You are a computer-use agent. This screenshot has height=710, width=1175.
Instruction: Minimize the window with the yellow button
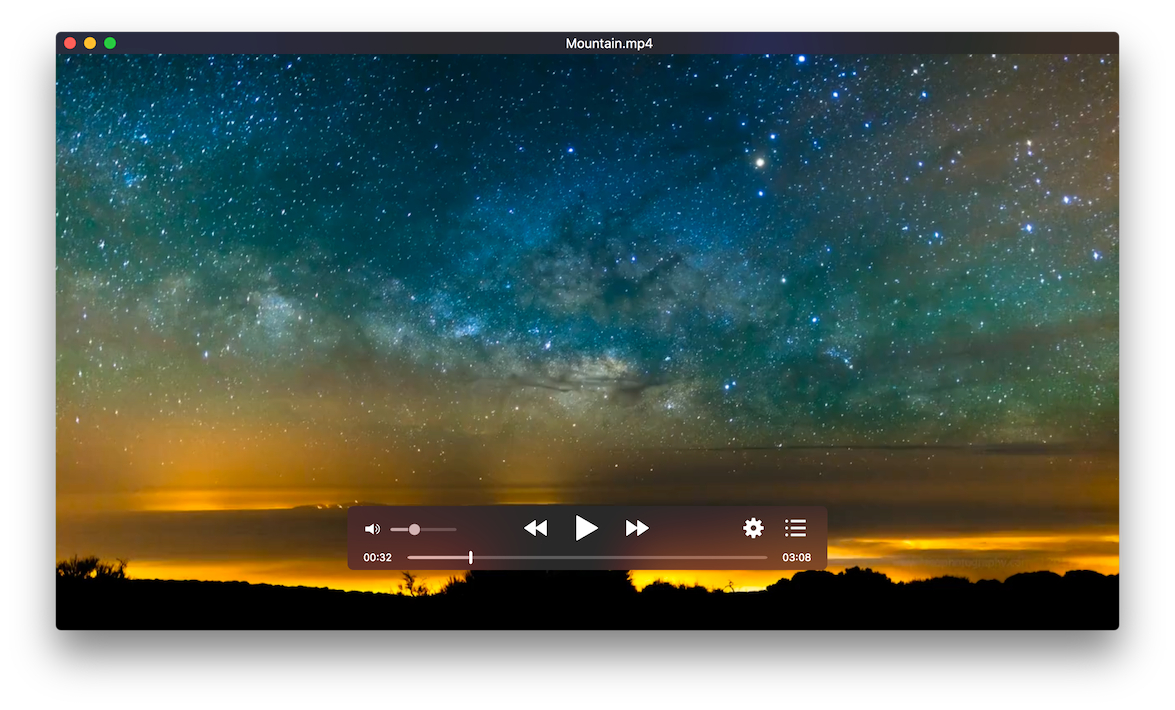tap(90, 43)
